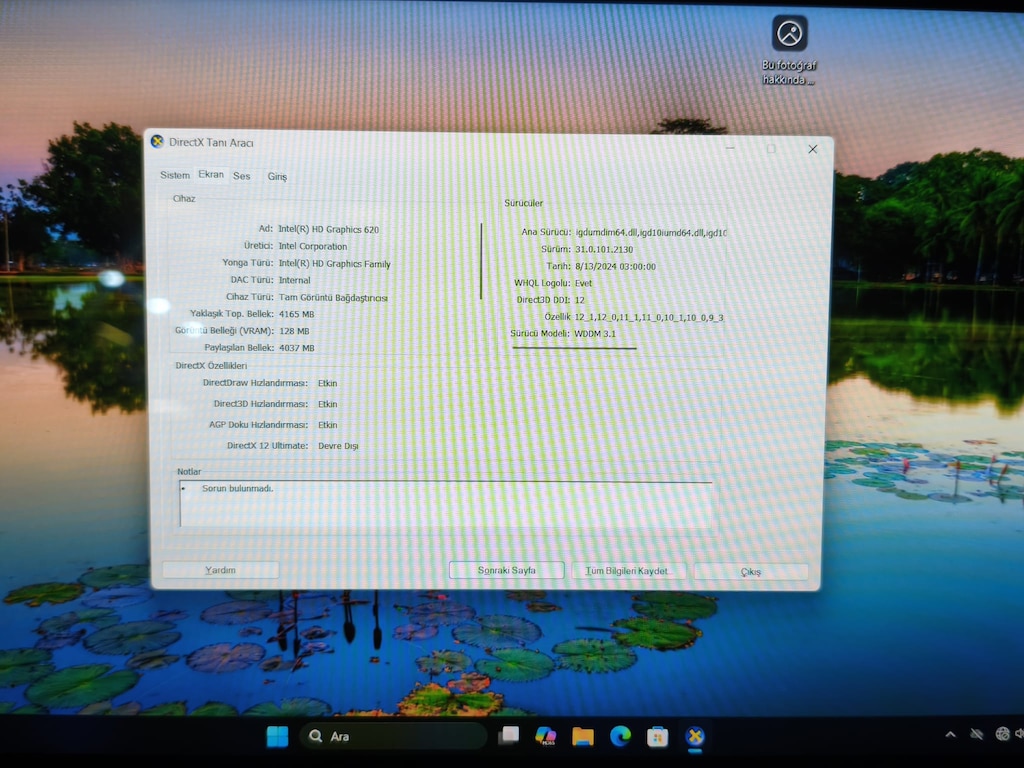Open the Sistem tab

click(x=175, y=175)
